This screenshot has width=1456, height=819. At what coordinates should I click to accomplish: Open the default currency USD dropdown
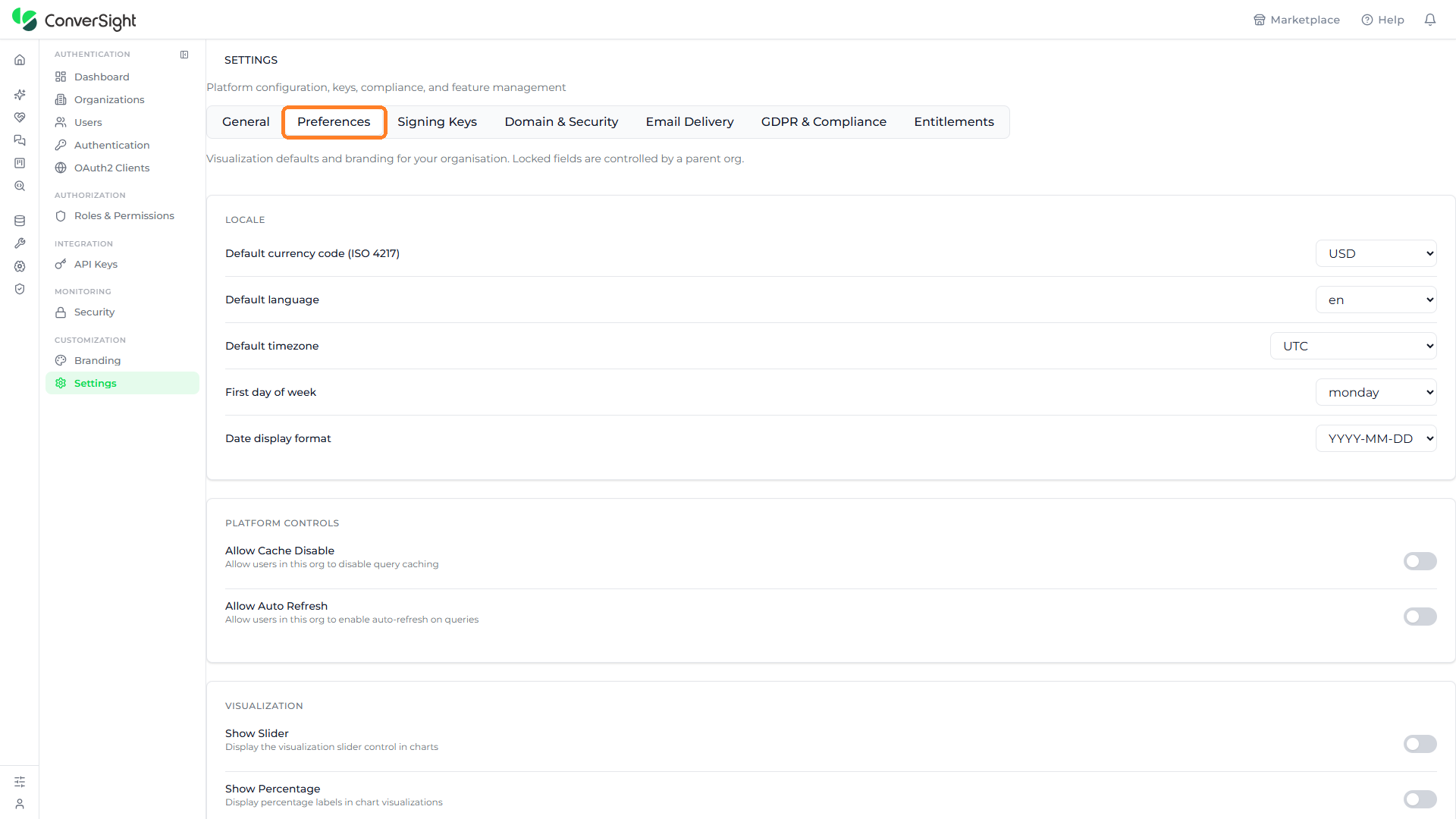(1376, 254)
